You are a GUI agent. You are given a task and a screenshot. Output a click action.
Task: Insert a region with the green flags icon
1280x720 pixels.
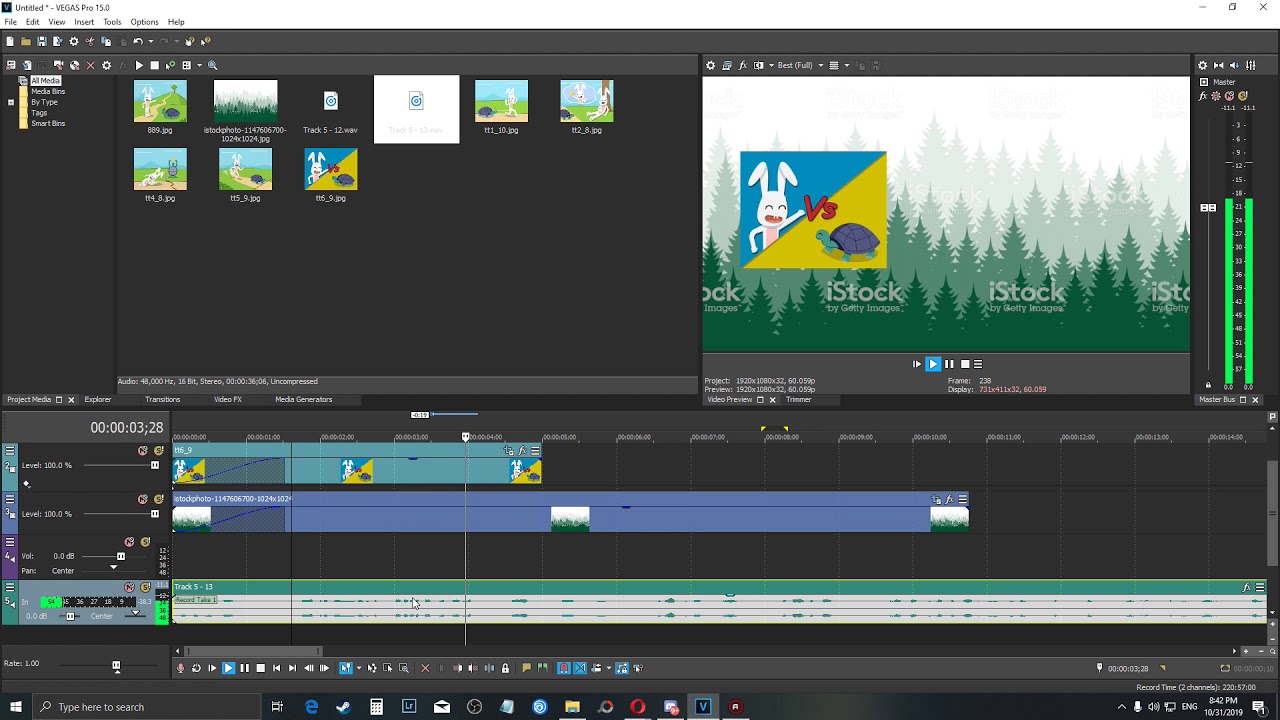pos(542,668)
